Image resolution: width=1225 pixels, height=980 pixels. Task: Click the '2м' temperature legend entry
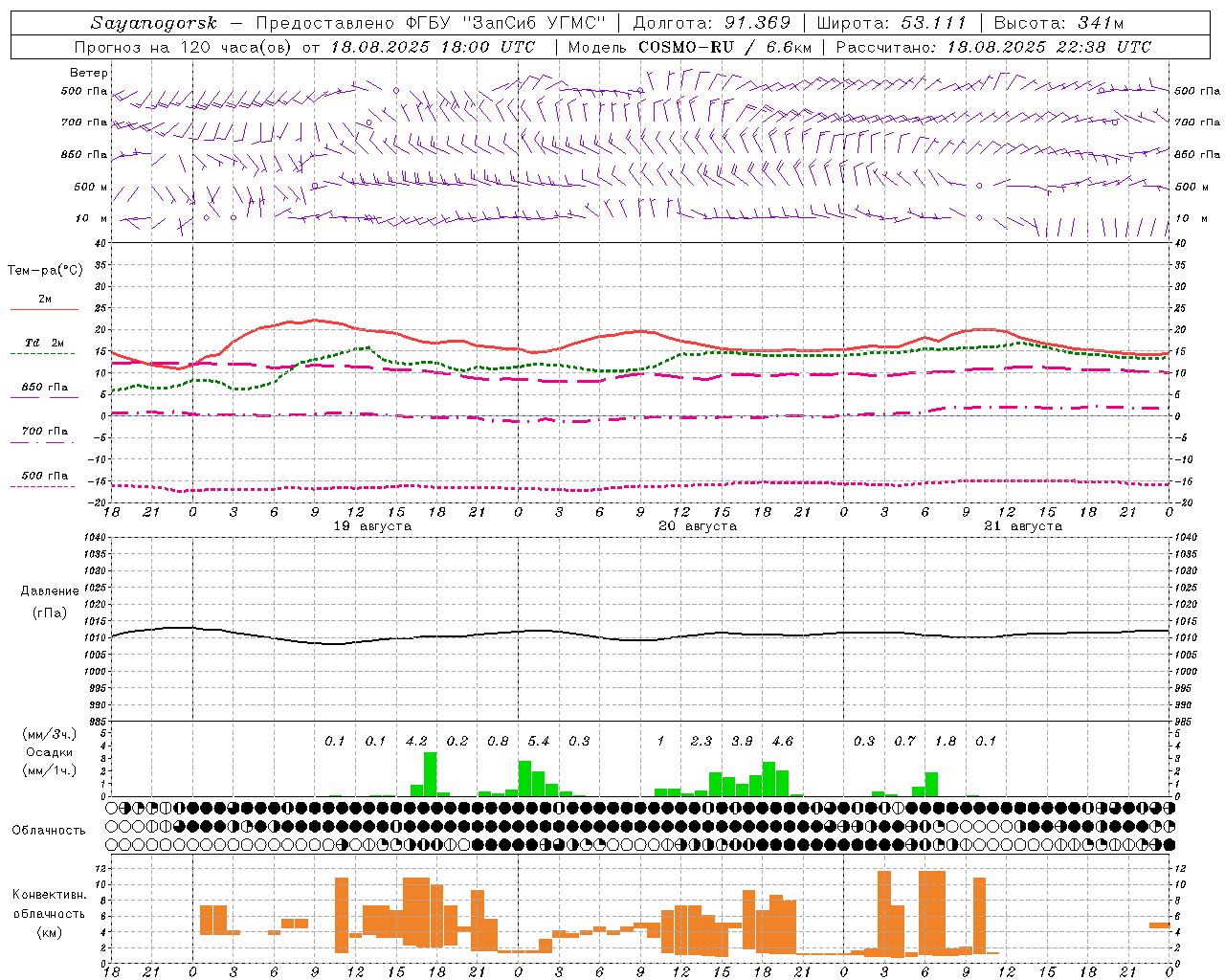click(45, 300)
